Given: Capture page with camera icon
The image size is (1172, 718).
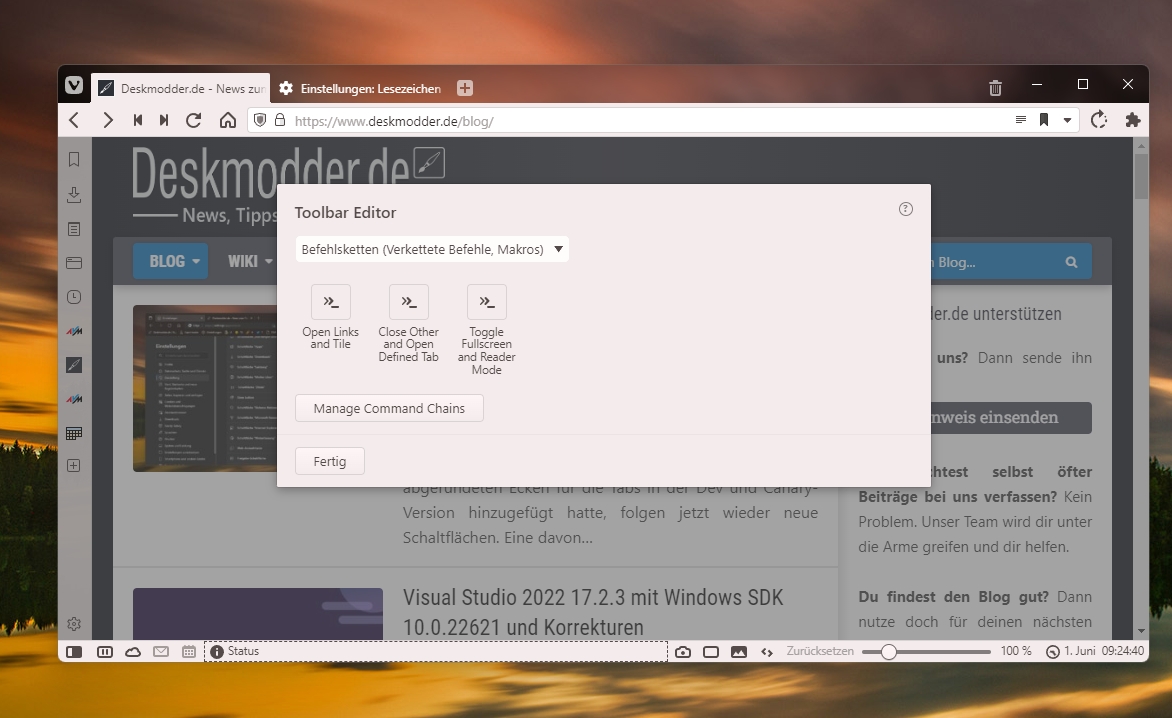Looking at the screenshot, I should click(683, 652).
